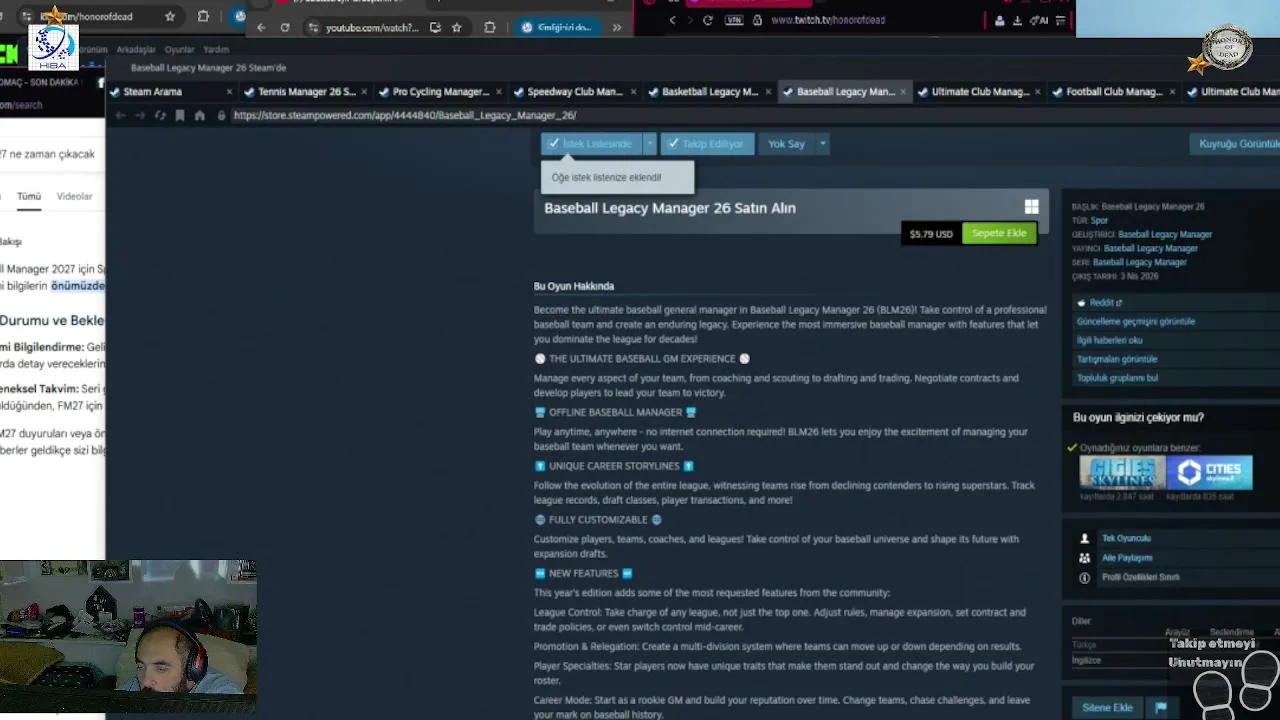Reload the Twitch browser window
The image size is (1280, 720).
708,20
